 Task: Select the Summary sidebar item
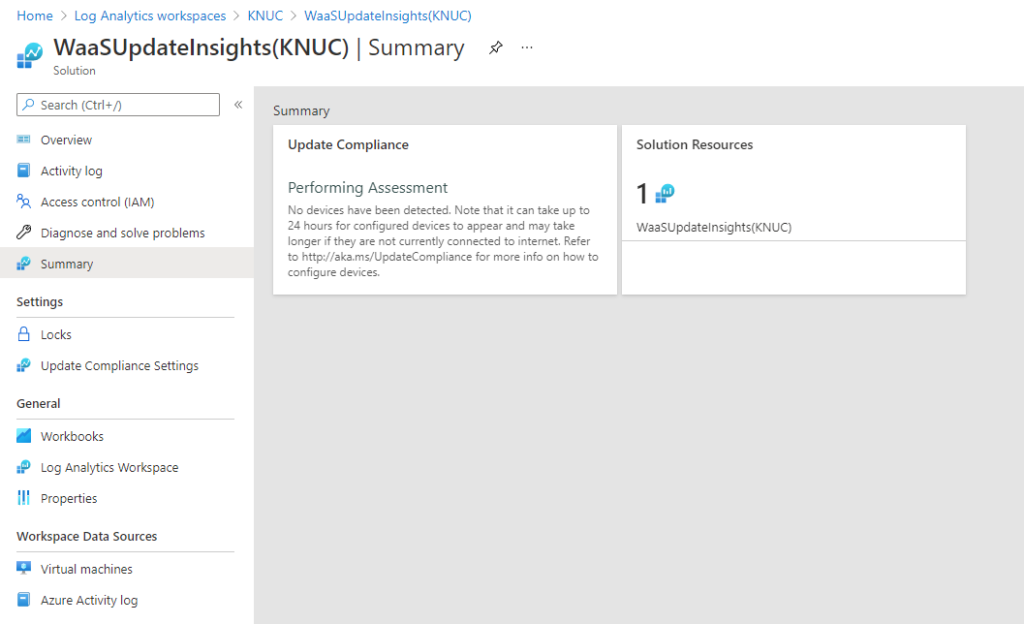[67, 264]
